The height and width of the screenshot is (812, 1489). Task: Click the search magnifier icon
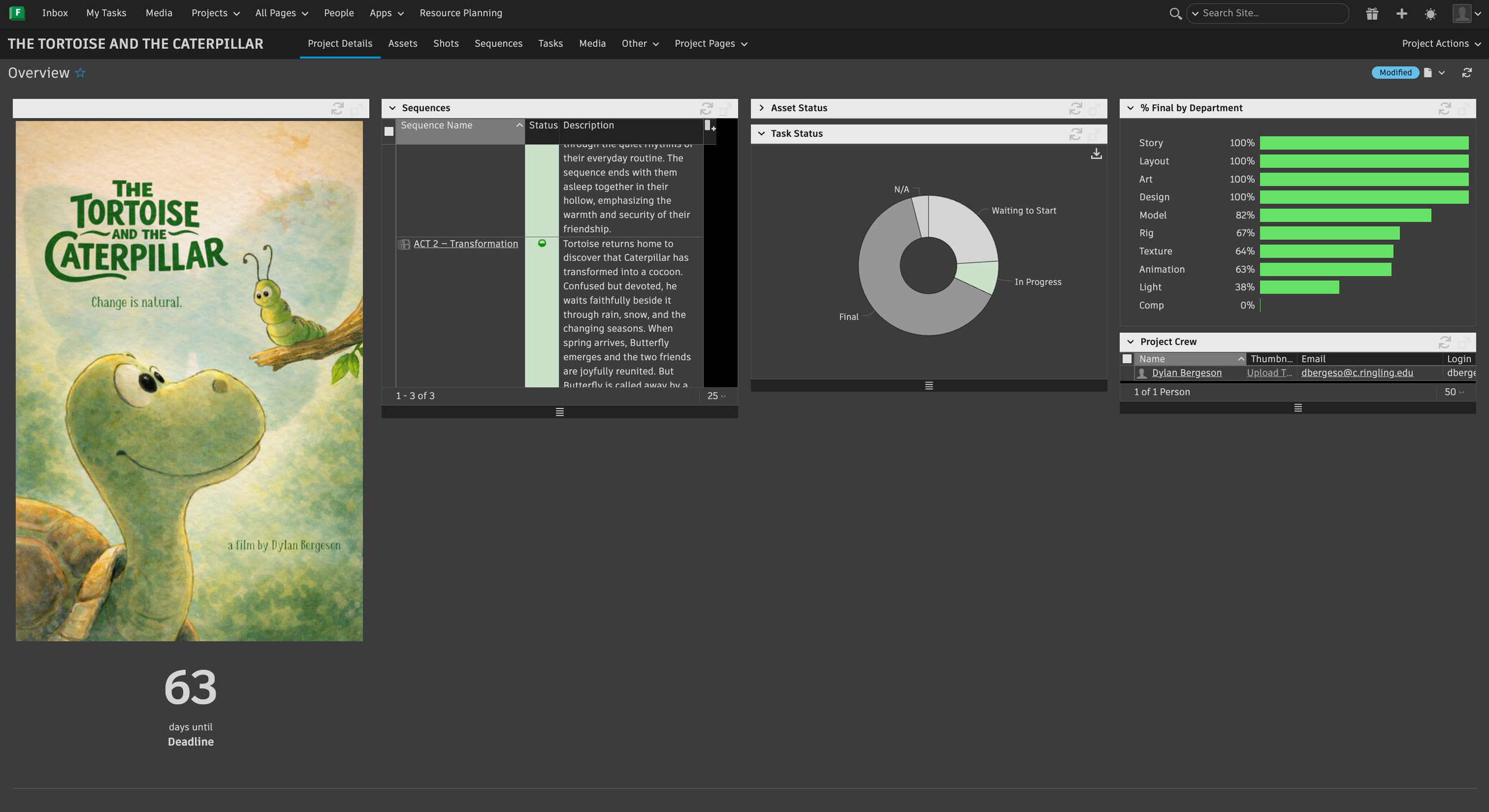point(1175,14)
